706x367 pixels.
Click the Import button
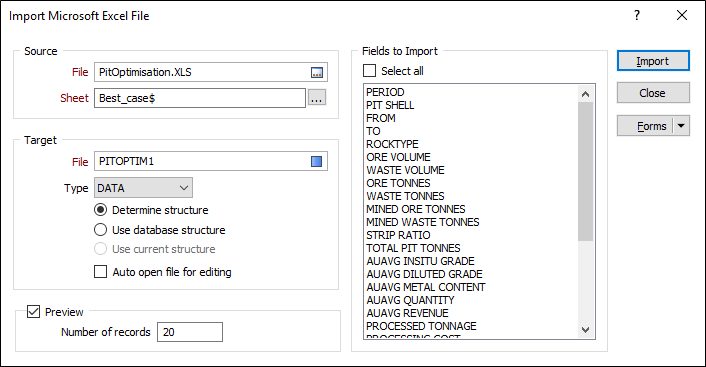[653, 61]
